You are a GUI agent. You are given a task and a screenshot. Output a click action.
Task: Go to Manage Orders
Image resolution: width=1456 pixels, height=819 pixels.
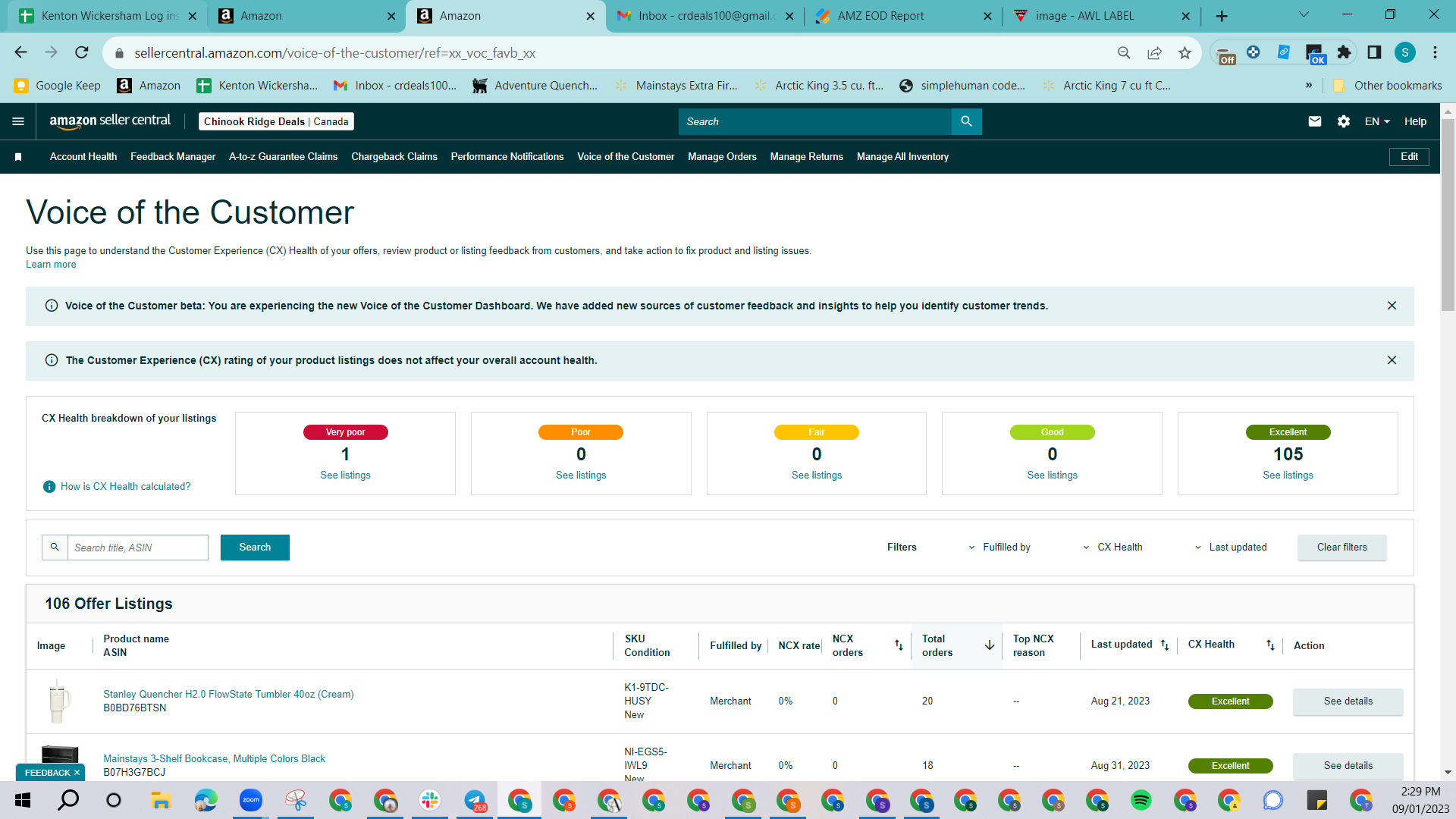722,157
